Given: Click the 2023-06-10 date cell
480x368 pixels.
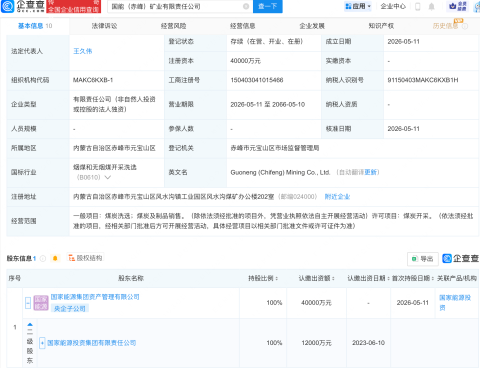Looking at the screenshot, I should point(368,343).
